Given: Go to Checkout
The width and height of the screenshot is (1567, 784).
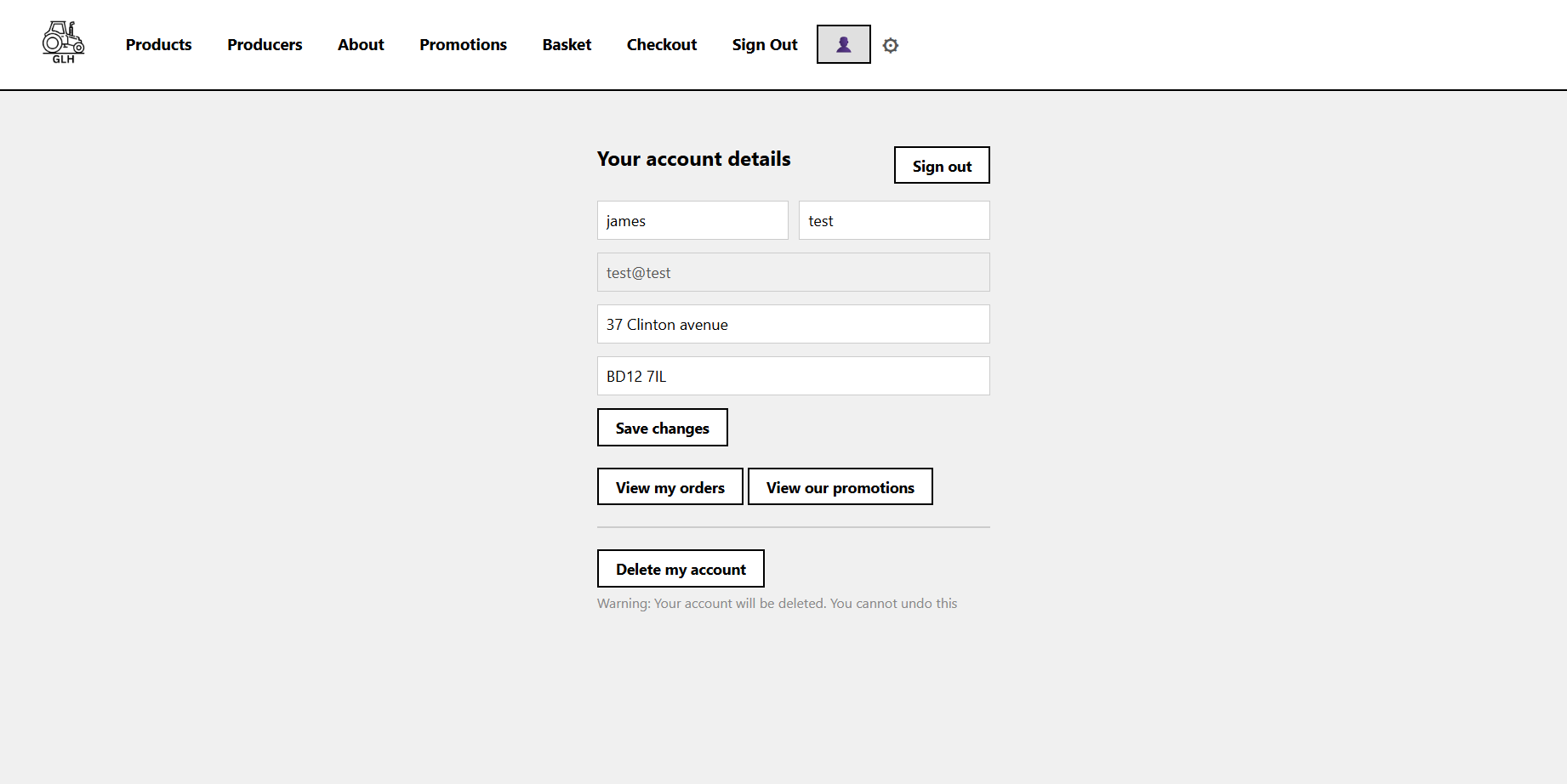Looking at the screenshot, I should coord(662,44).
